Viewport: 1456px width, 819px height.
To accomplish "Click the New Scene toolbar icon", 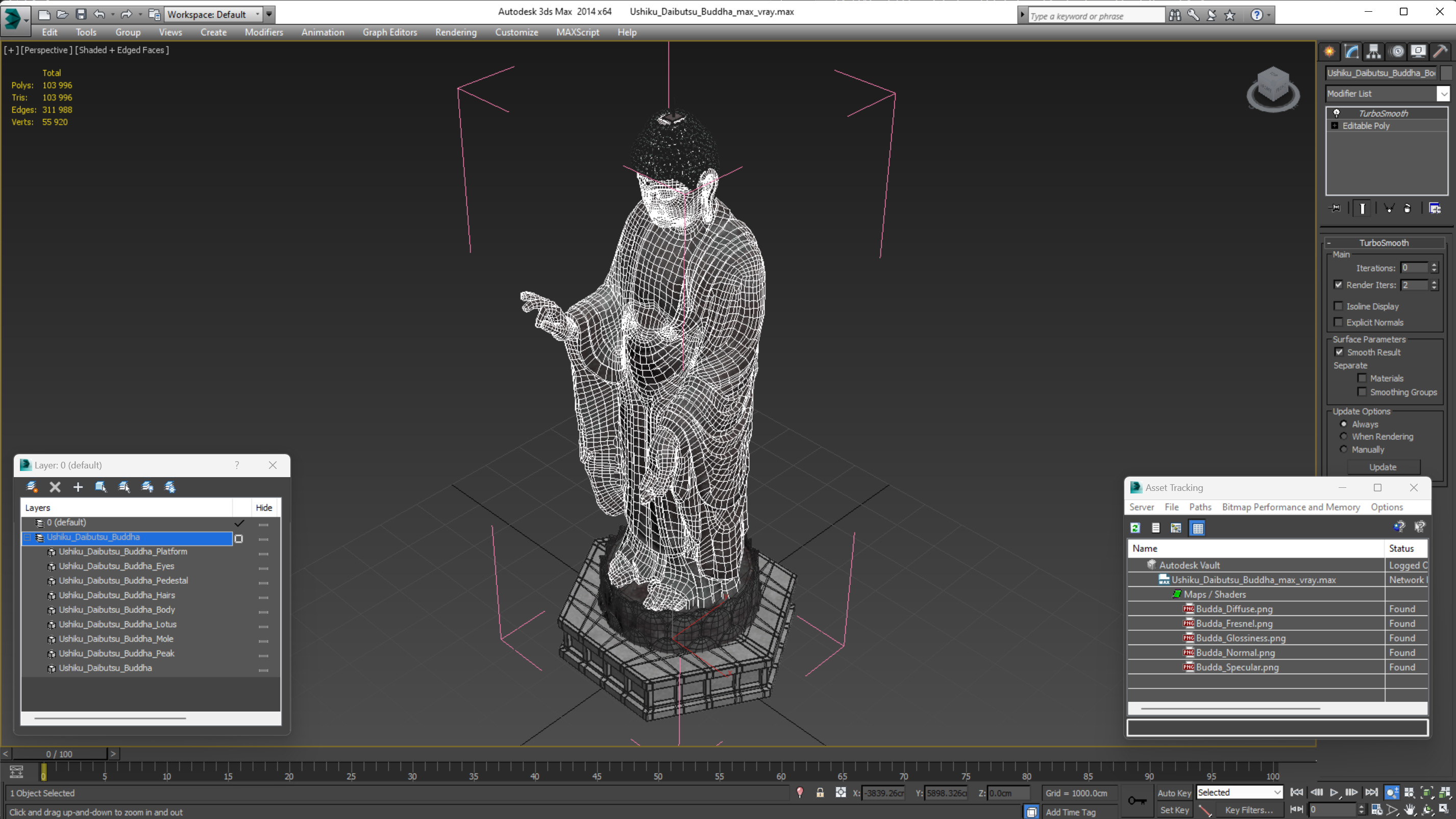I will pyautogui.click(x=44, y=14).
